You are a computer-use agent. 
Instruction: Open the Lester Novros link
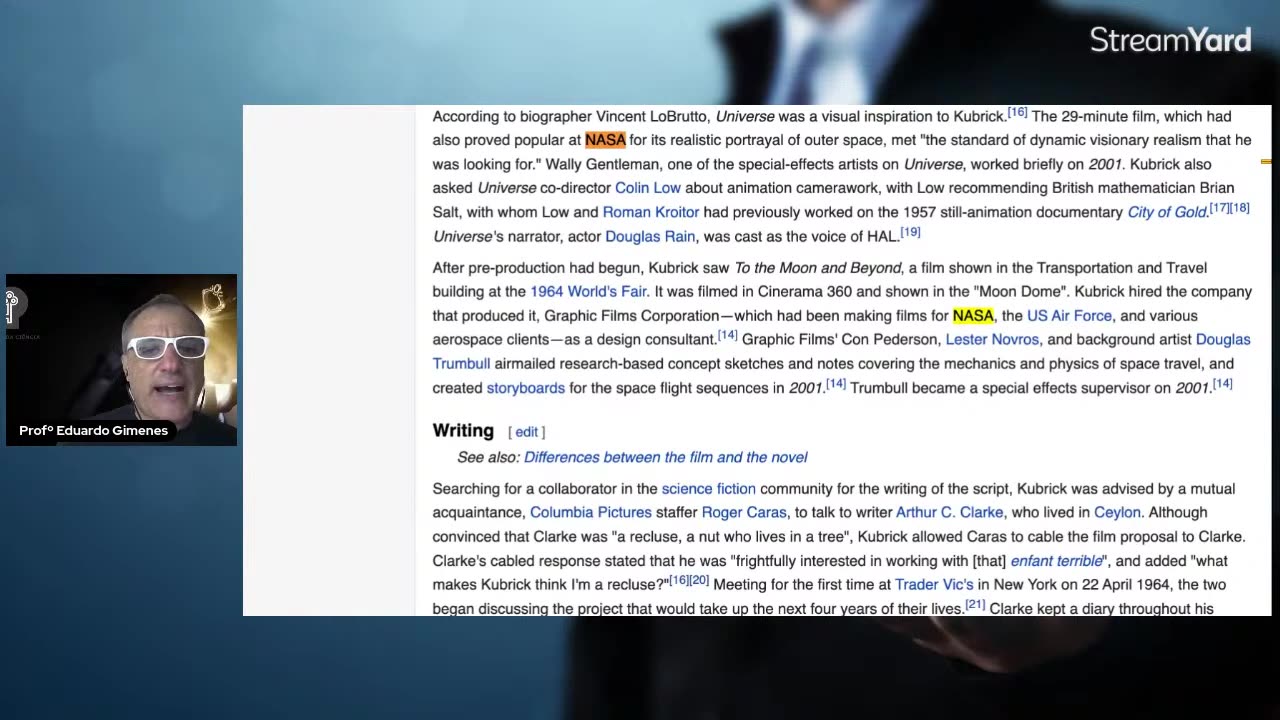pos(992,340)
